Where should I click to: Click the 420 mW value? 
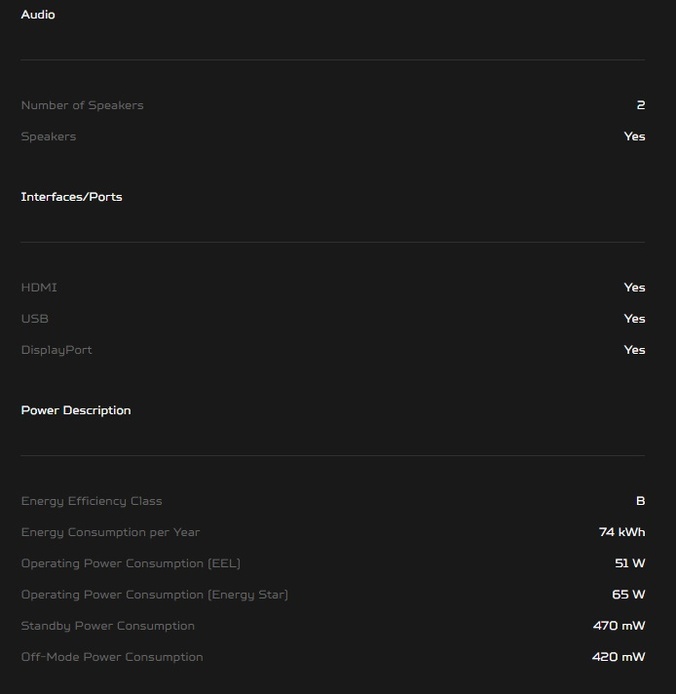(x=618, y=657)
